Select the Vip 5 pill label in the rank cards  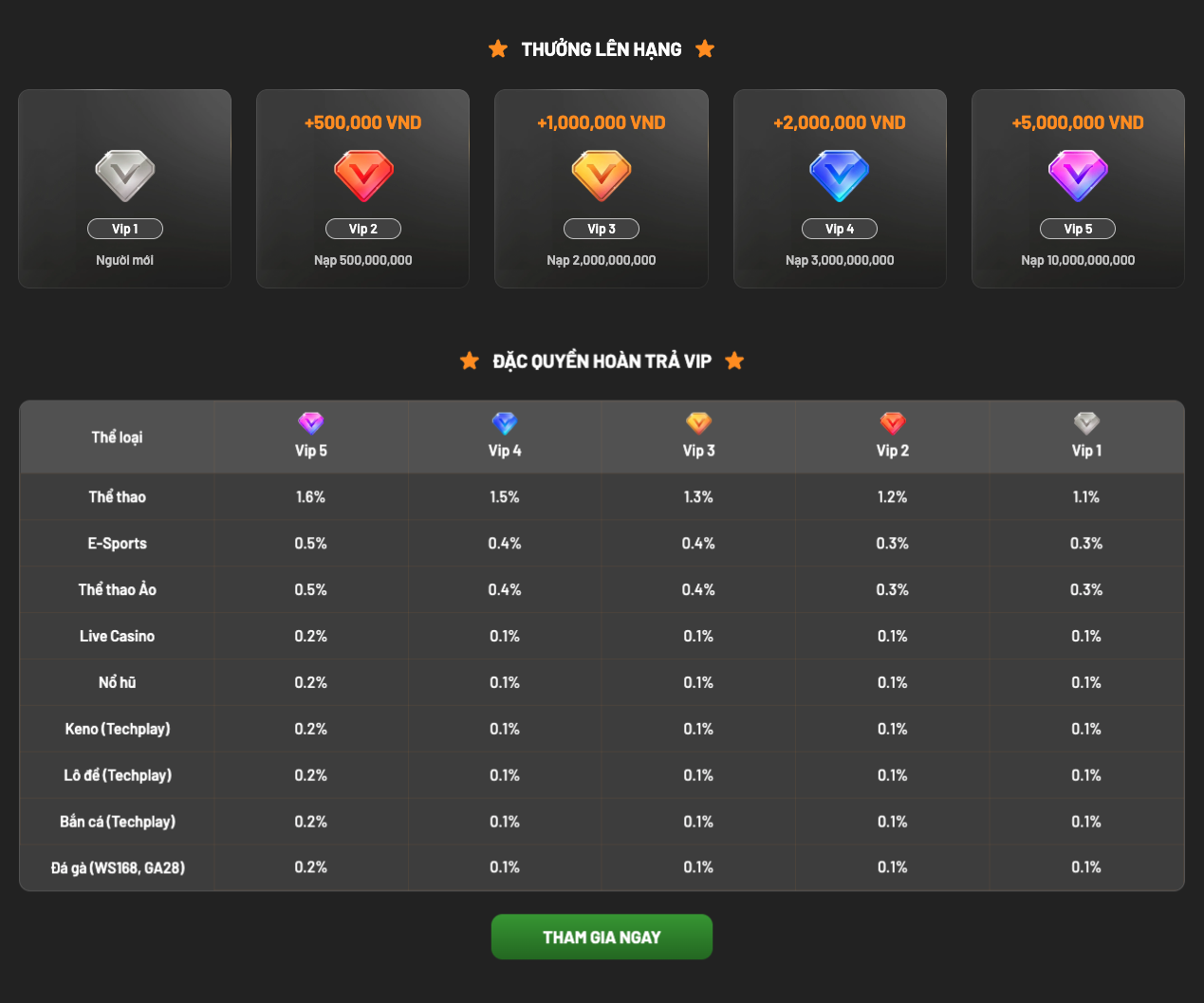coord(1078,229)
